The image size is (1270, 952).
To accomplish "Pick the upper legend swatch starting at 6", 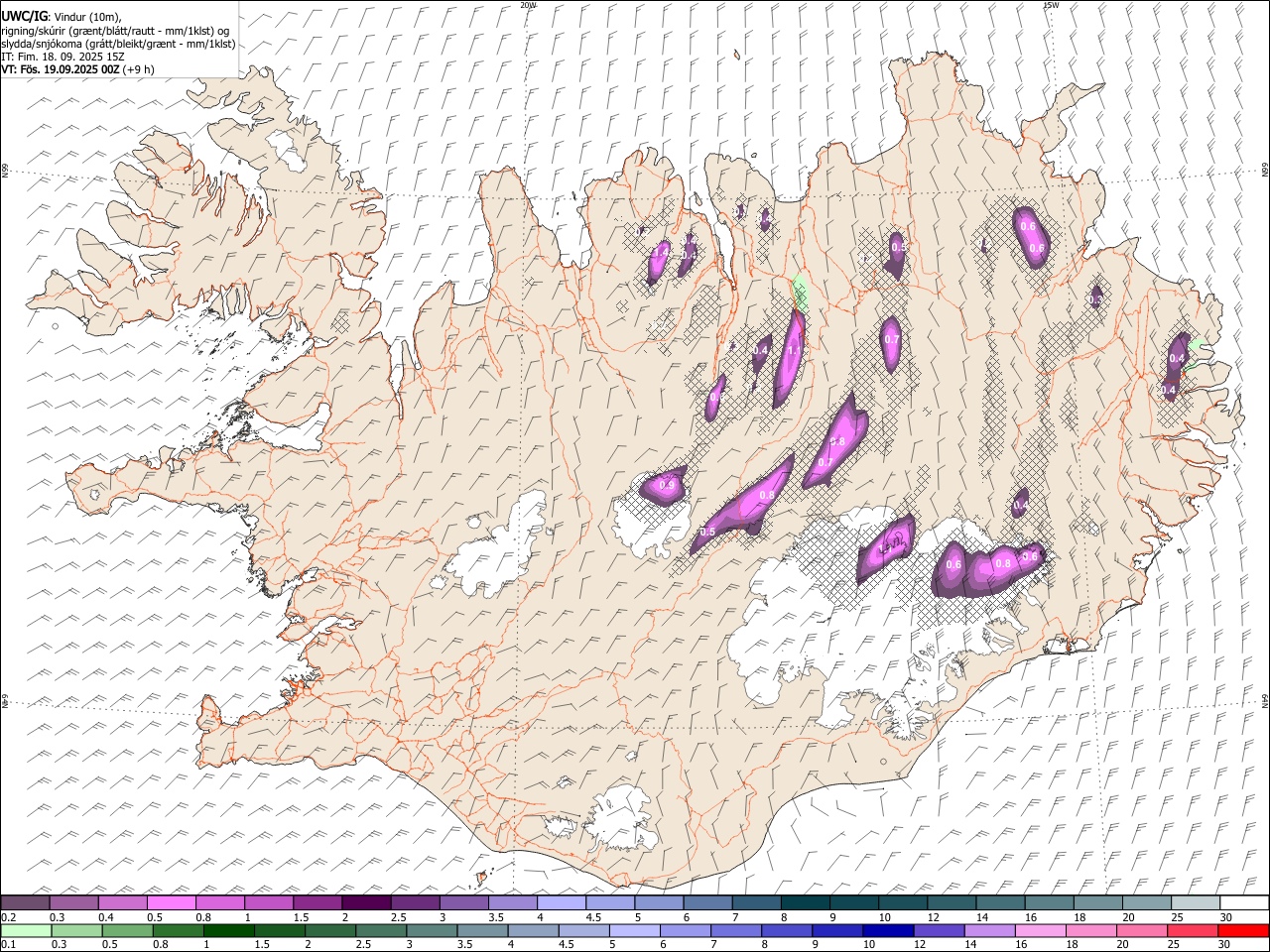I will point(707,903).
